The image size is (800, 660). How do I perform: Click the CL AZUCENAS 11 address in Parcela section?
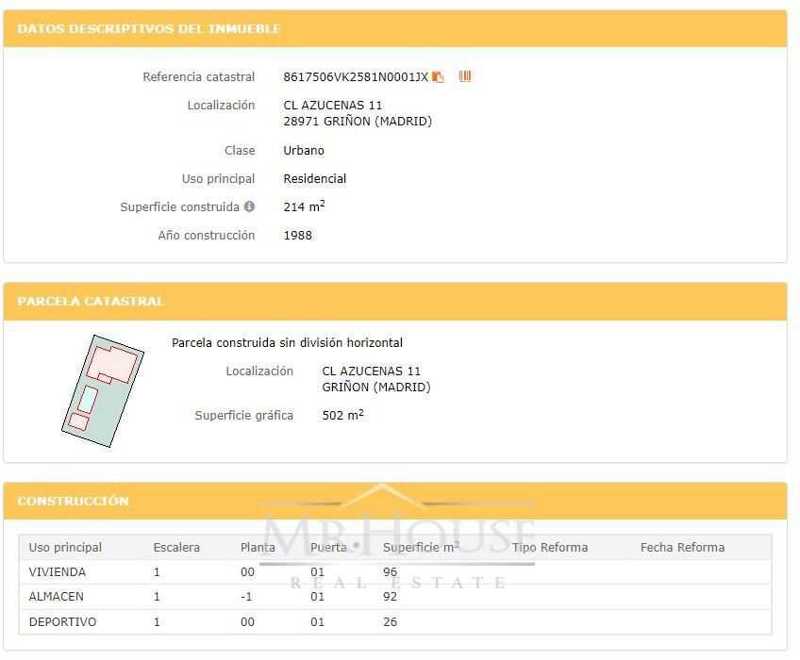[x=371, y=371]
